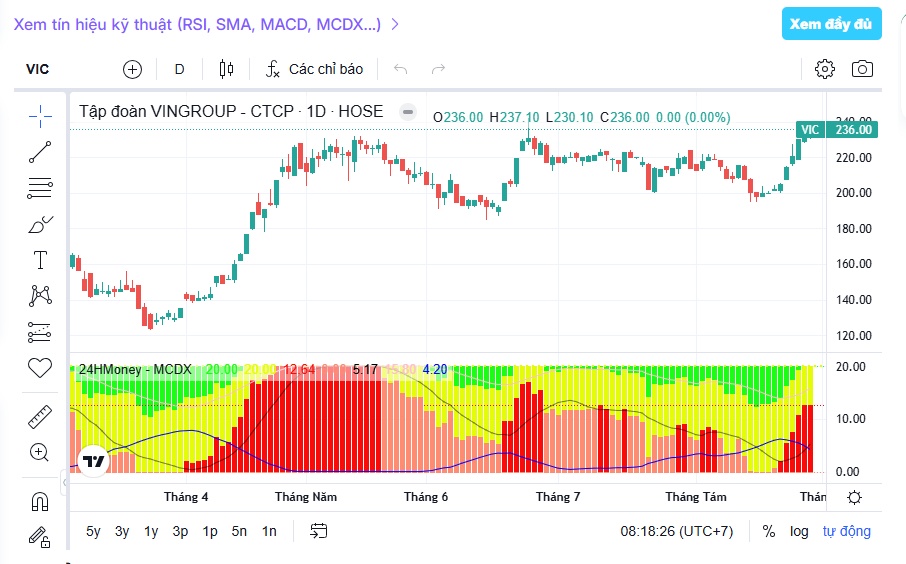Click the TradingView logo badge
The image size is (906, 564).
coord(94,461)
